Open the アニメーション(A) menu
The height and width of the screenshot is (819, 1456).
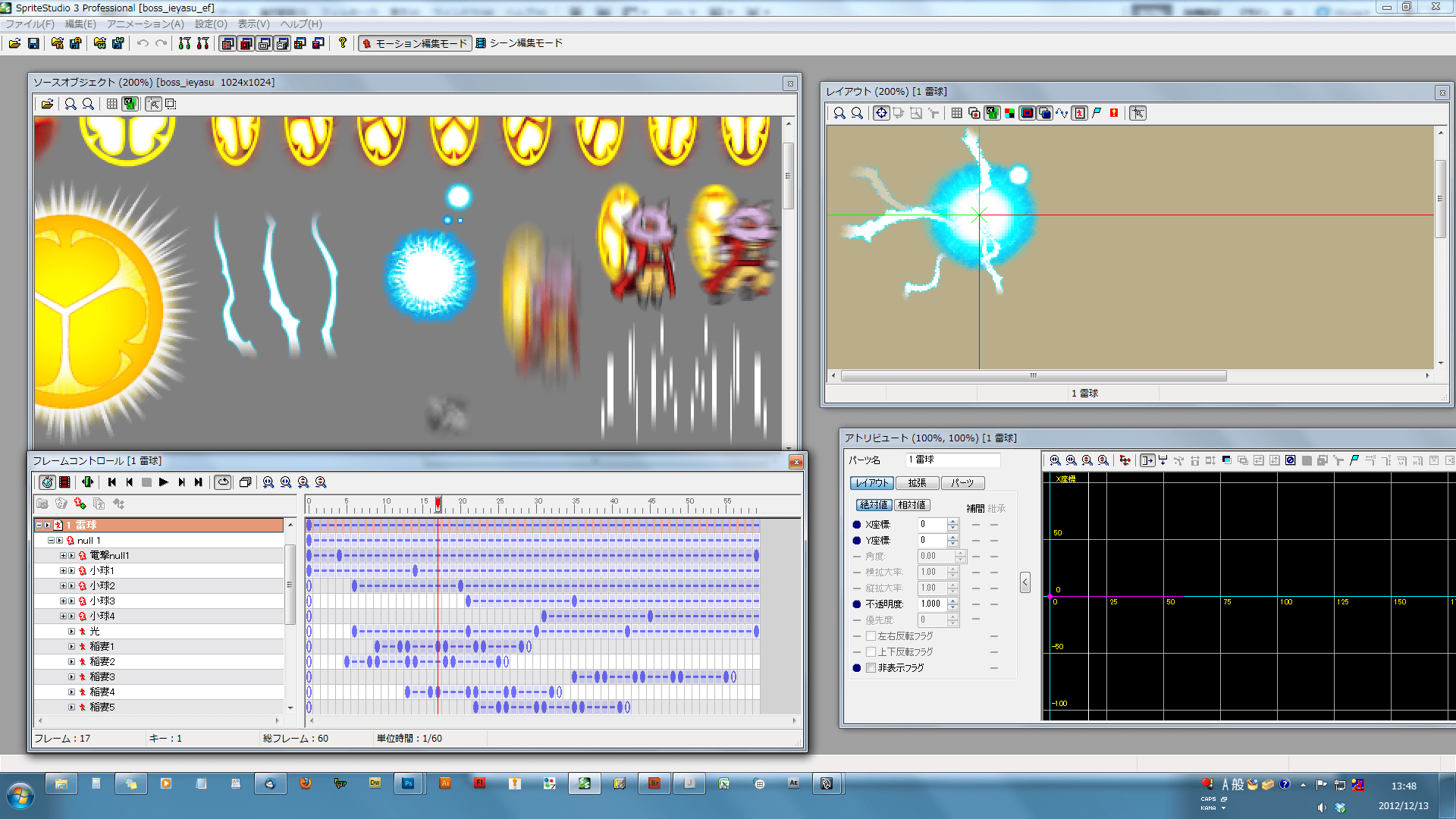pyautogui.click(x=146, y=24)
